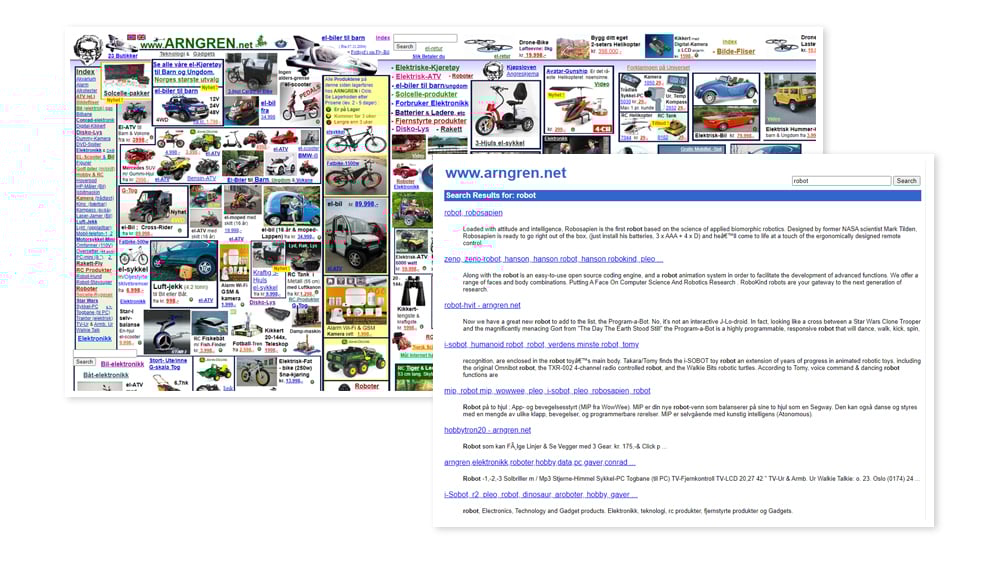Image resolution: width=1000 pixels, height=563 pixels.
Task: Open the Mercedes self-balancing scooter image
Action: [x=166, y=334]
